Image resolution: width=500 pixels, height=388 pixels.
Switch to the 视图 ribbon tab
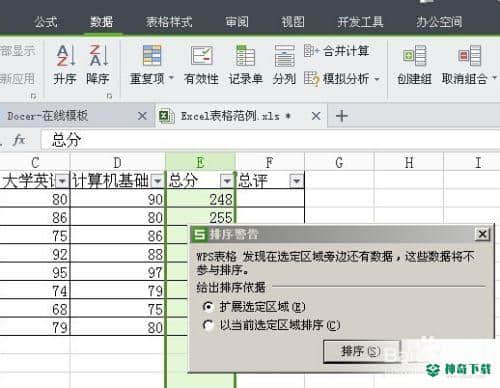(x=293, y=22)
